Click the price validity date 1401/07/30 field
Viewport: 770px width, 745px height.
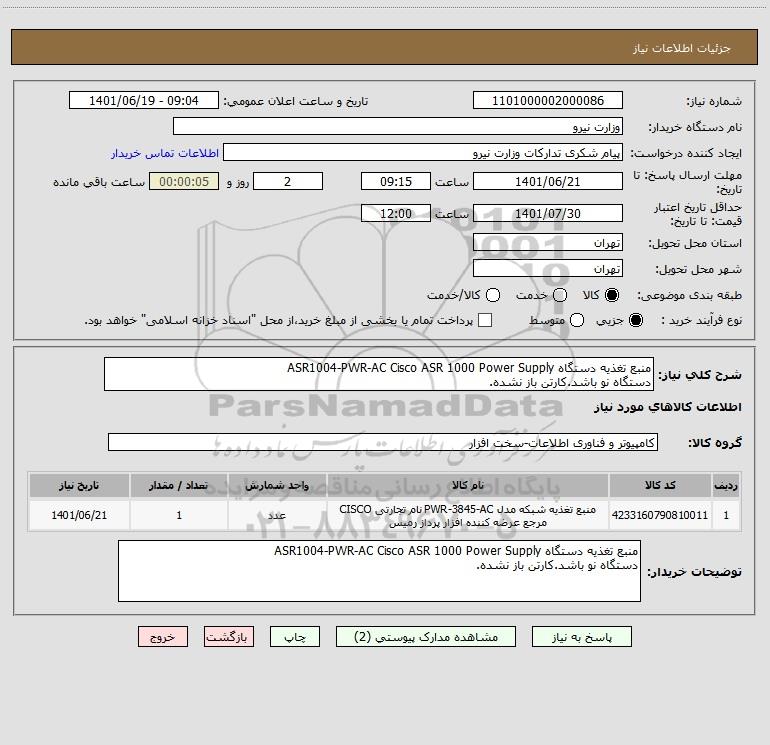(x=548, y=213)
